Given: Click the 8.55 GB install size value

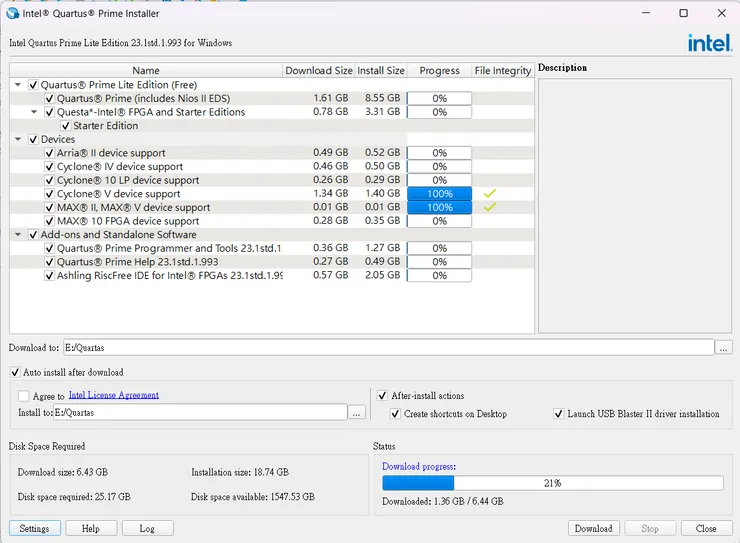Looking at the screenshot, I should click(x=382, y=98).
